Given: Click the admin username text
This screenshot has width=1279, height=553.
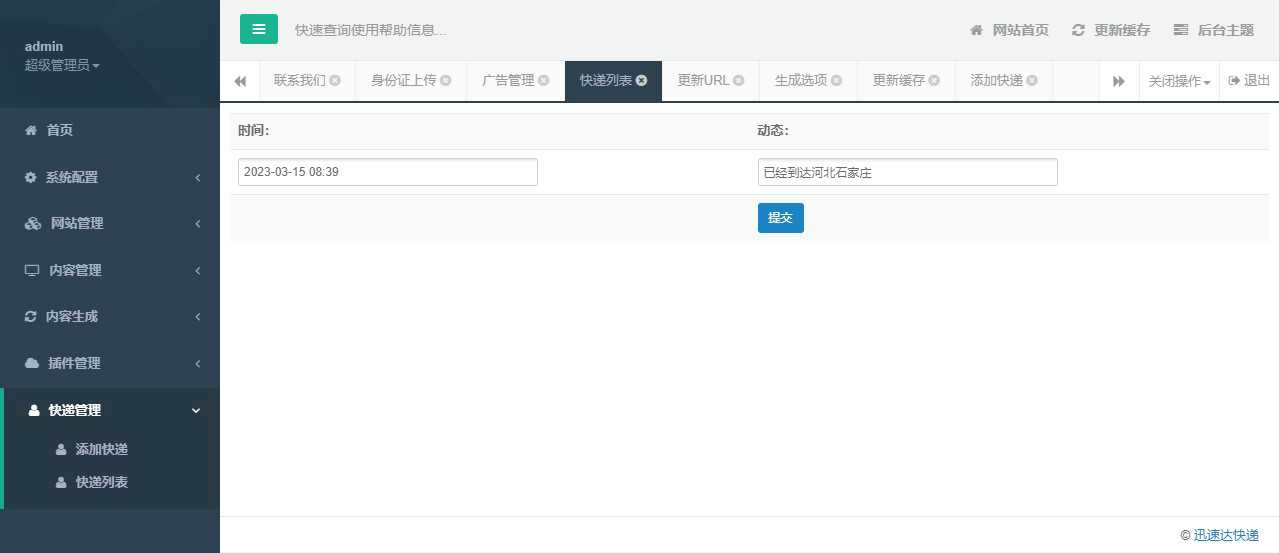Looking at the screenshot, I should (44, 46).
